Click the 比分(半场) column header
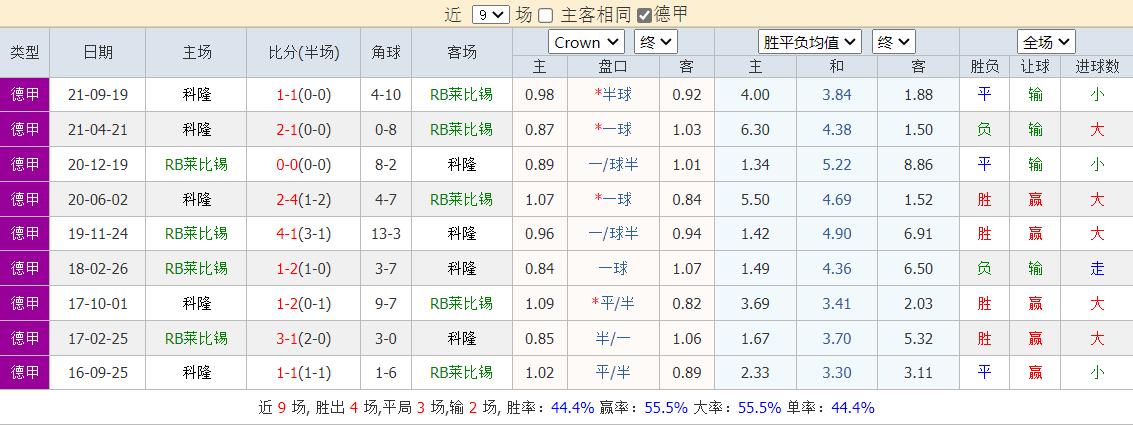The image size is (1133, 425). pyautogui.click(x=303, y=52)
